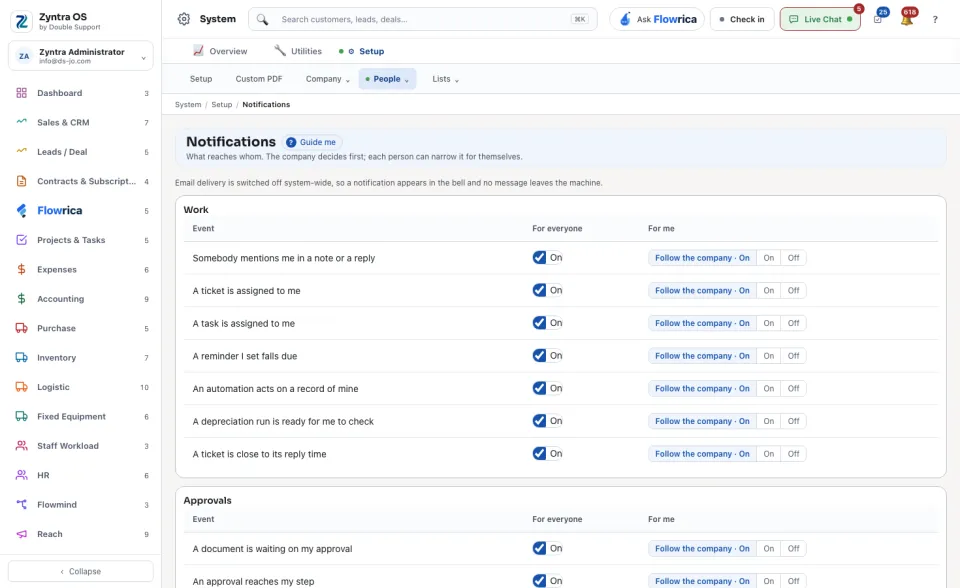
Task: Click the Leads / Deal icon
Action: pyautogui.click(x=21, y=151)
